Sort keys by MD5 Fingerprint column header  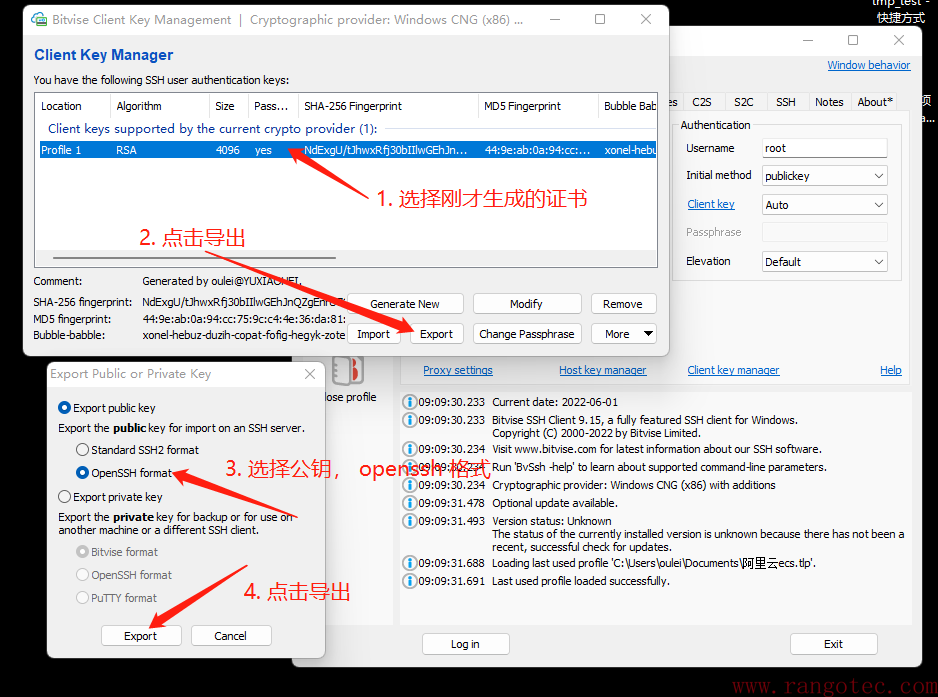538,106
